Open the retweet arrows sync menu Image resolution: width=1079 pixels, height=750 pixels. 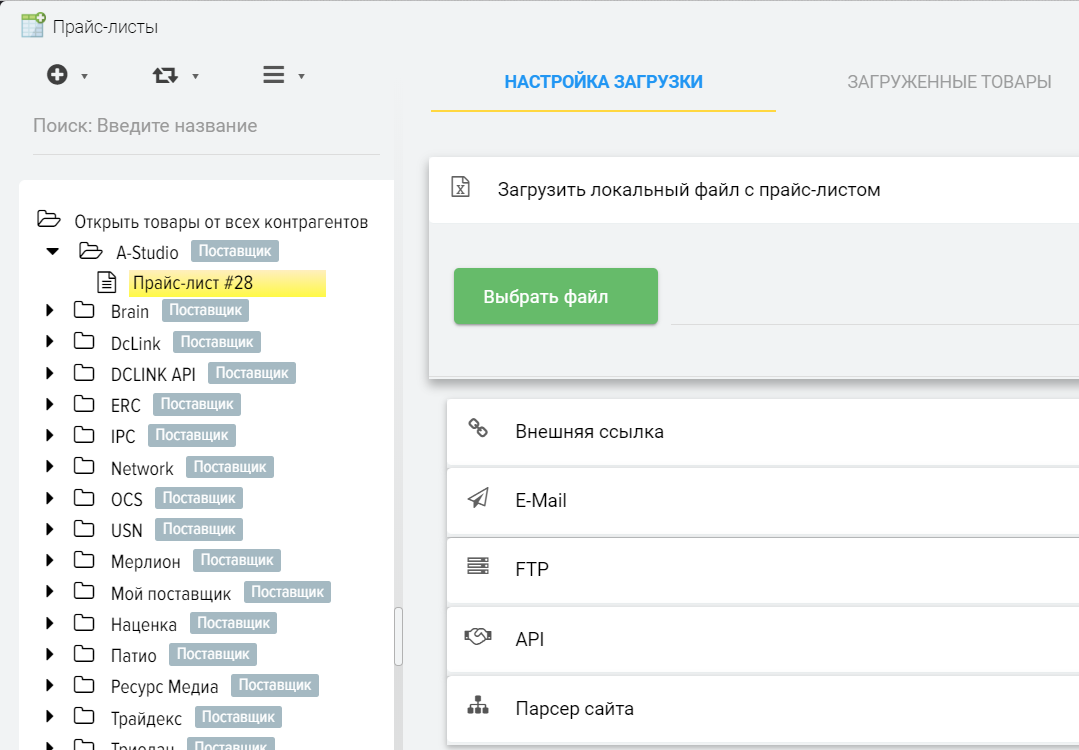165,75
